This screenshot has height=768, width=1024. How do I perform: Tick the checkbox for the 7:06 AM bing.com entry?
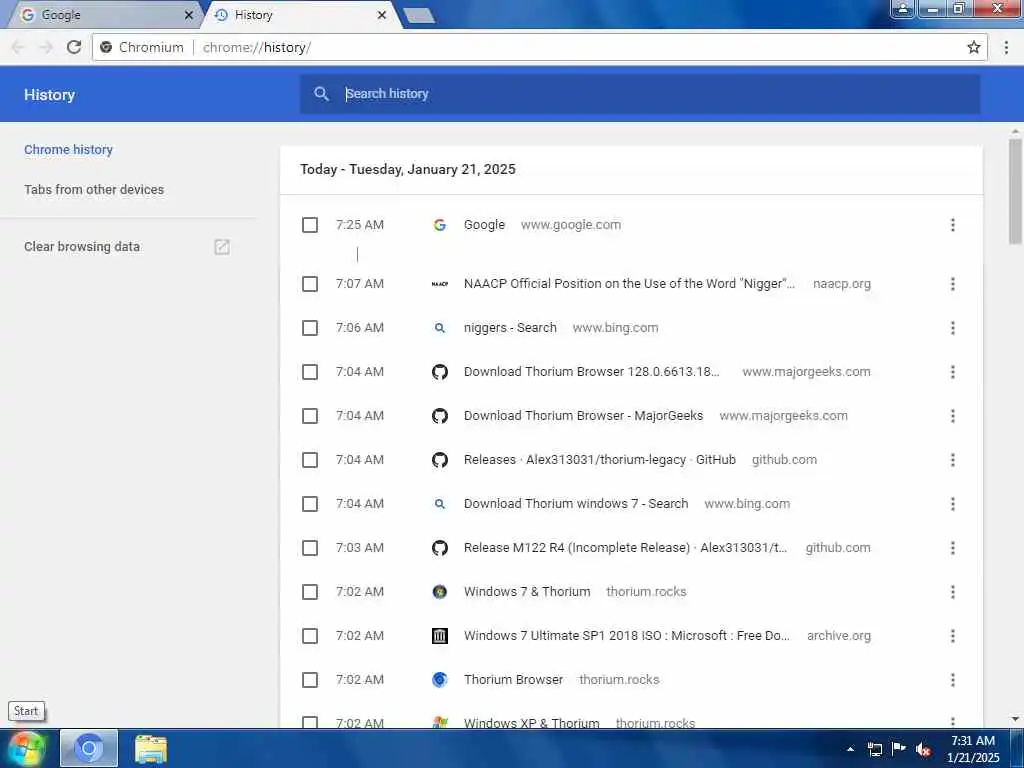coord(310,328)
